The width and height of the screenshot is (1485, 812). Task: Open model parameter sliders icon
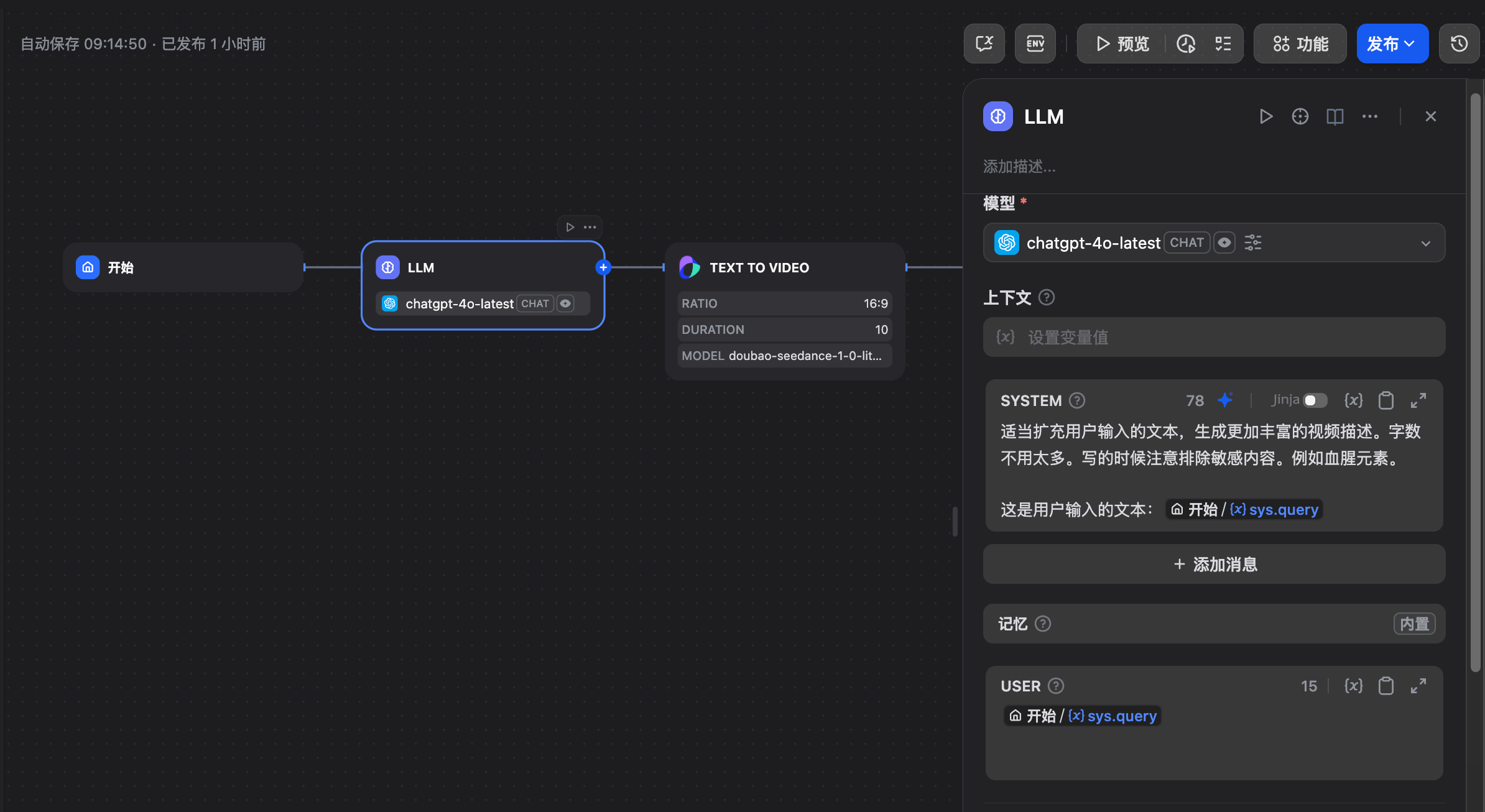pos(1253,242)
